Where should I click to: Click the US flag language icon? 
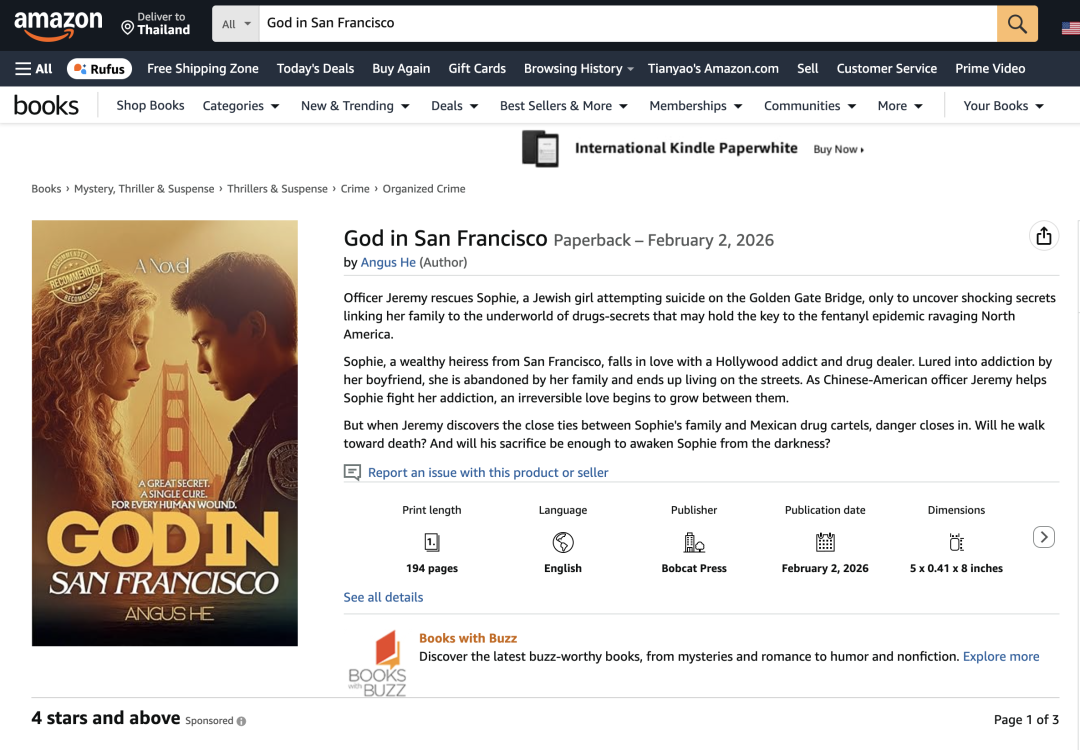(x=1069, y=27)
